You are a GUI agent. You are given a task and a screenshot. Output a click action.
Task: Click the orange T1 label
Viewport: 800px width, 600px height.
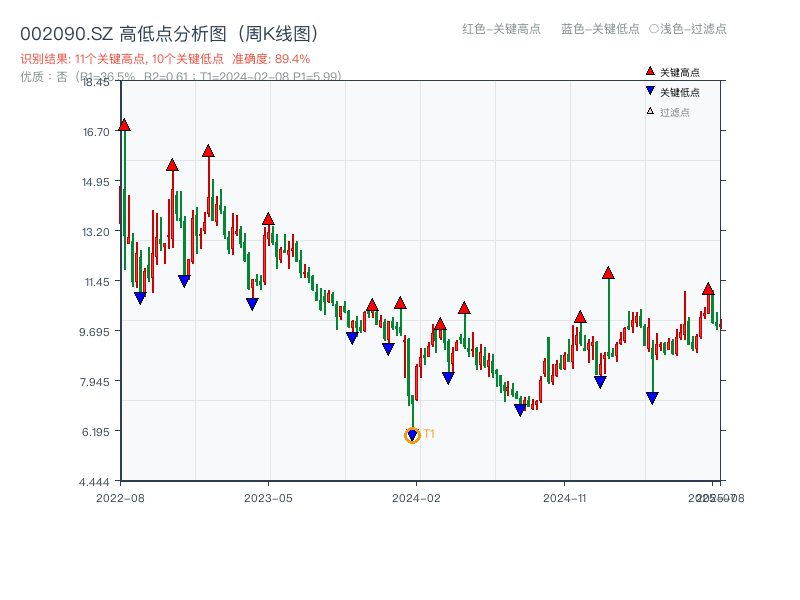point(429,434)
